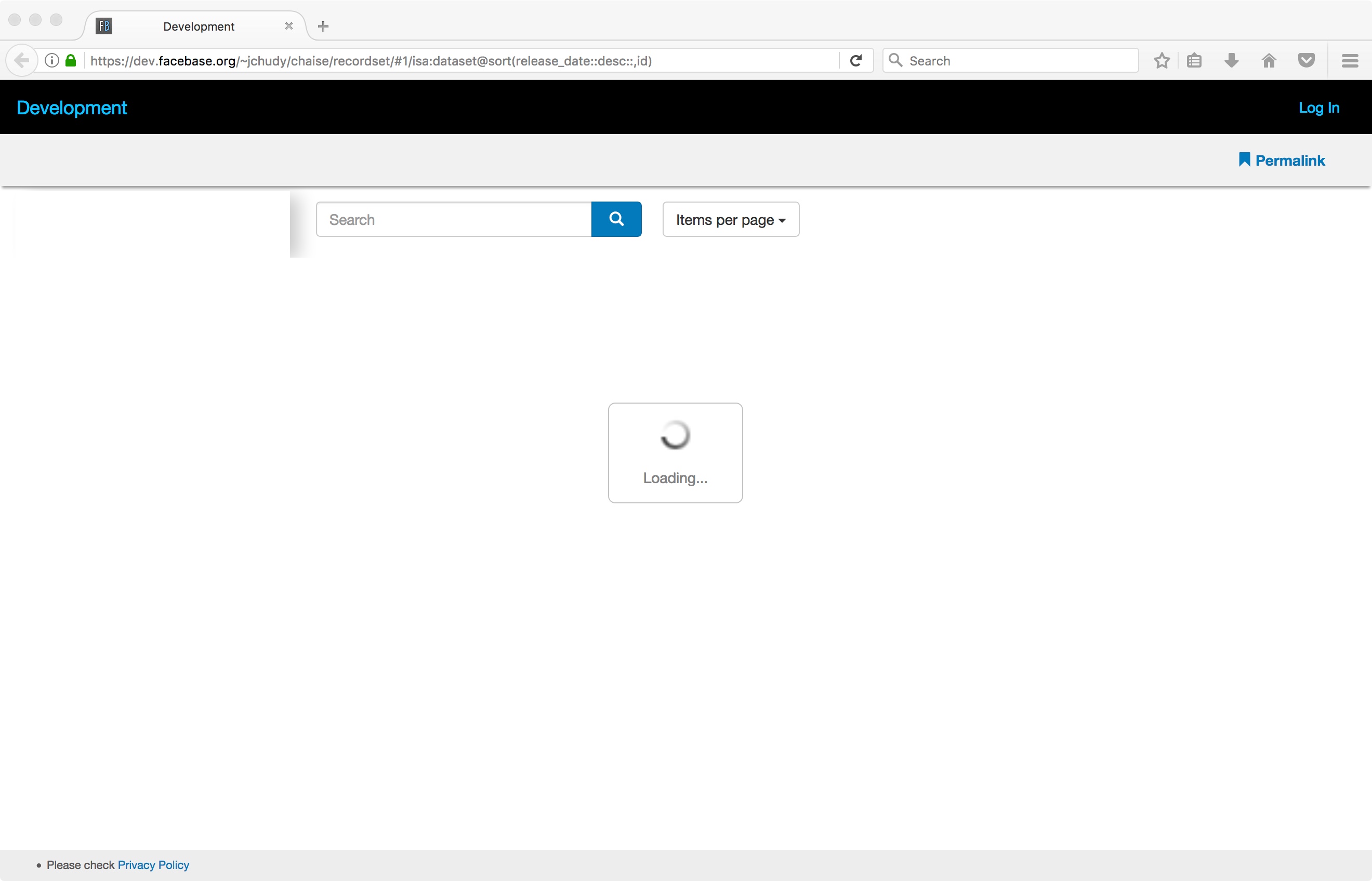Save page to Pocket icon
1372x881 pixels.
pos(1306,60)
